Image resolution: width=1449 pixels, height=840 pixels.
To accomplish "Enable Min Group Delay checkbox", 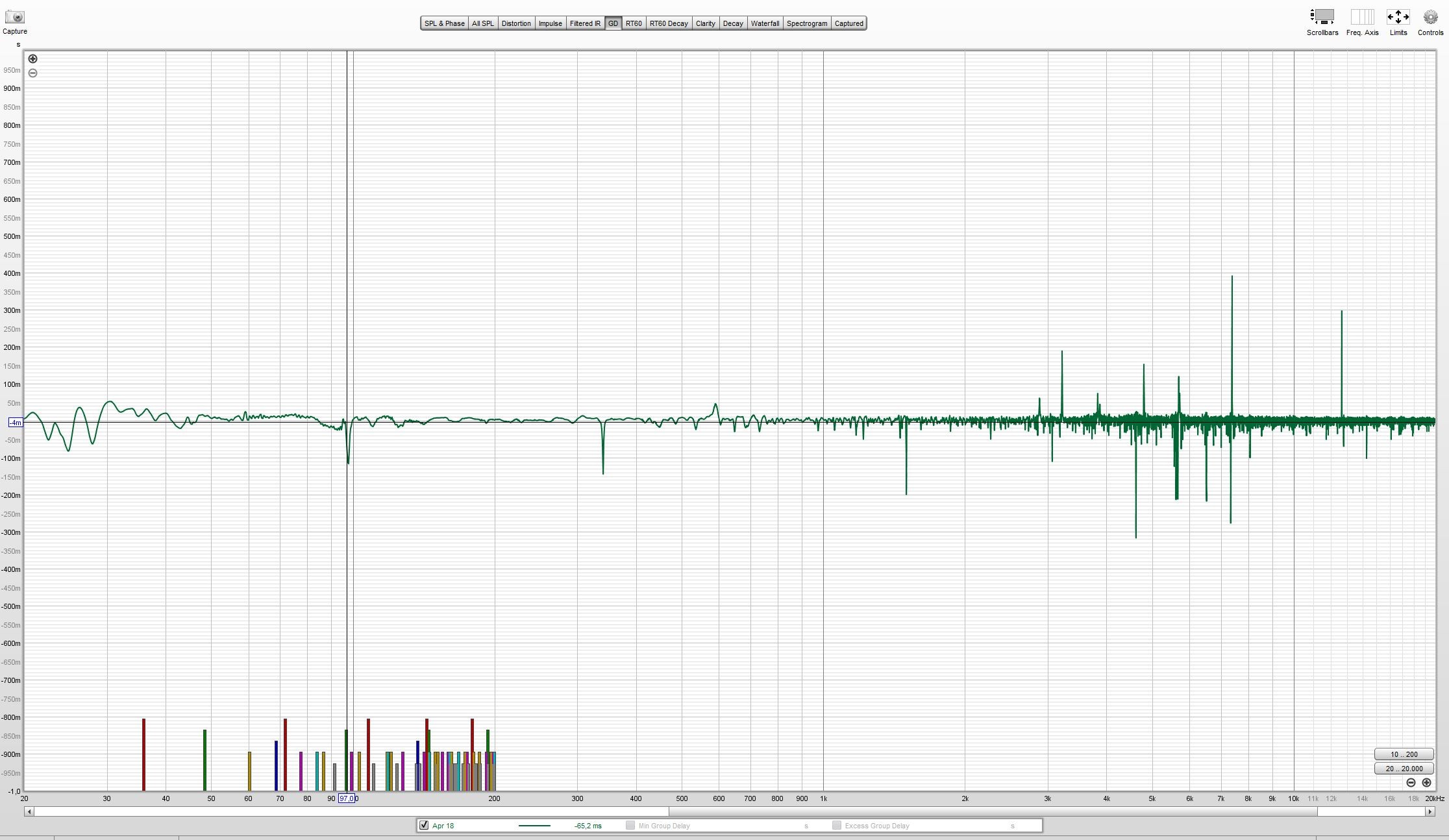I will point(630,825).
